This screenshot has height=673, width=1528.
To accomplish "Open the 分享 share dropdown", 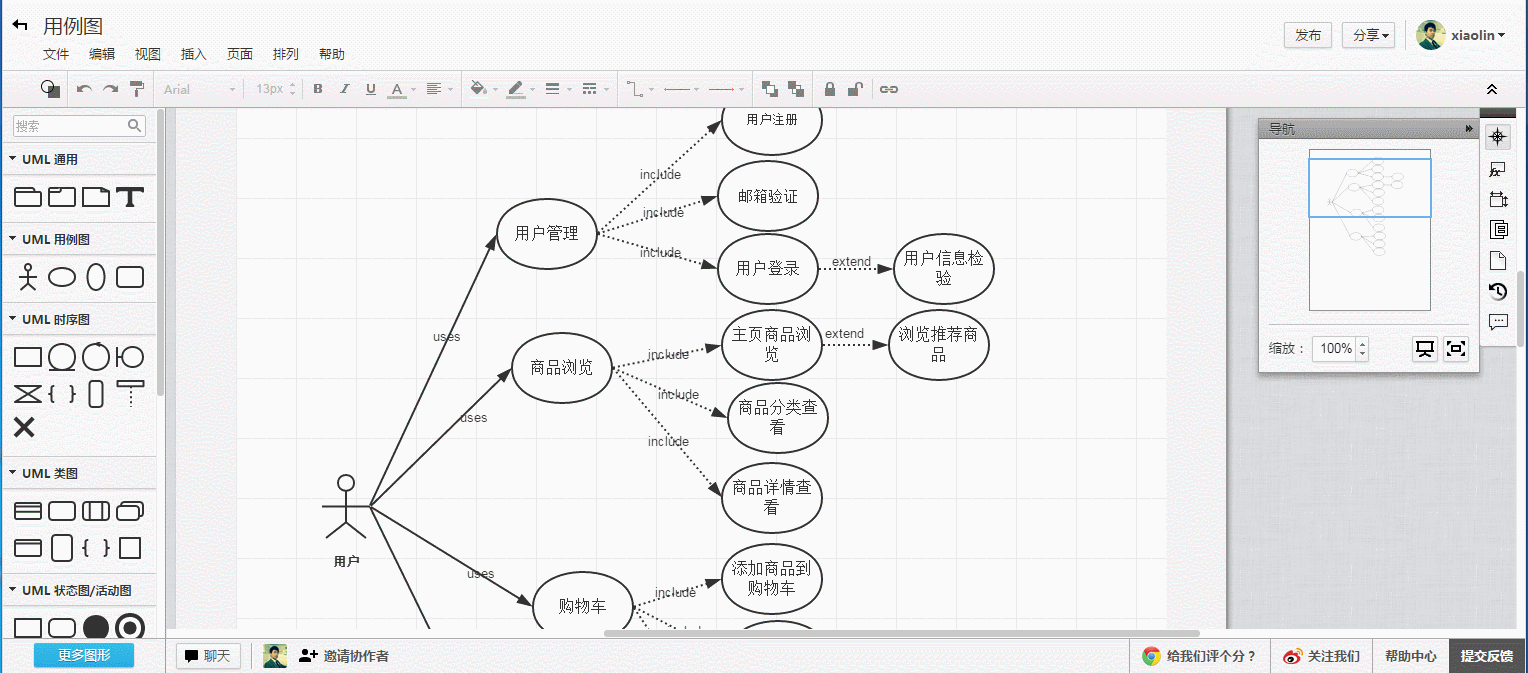I will point(1368,34).
